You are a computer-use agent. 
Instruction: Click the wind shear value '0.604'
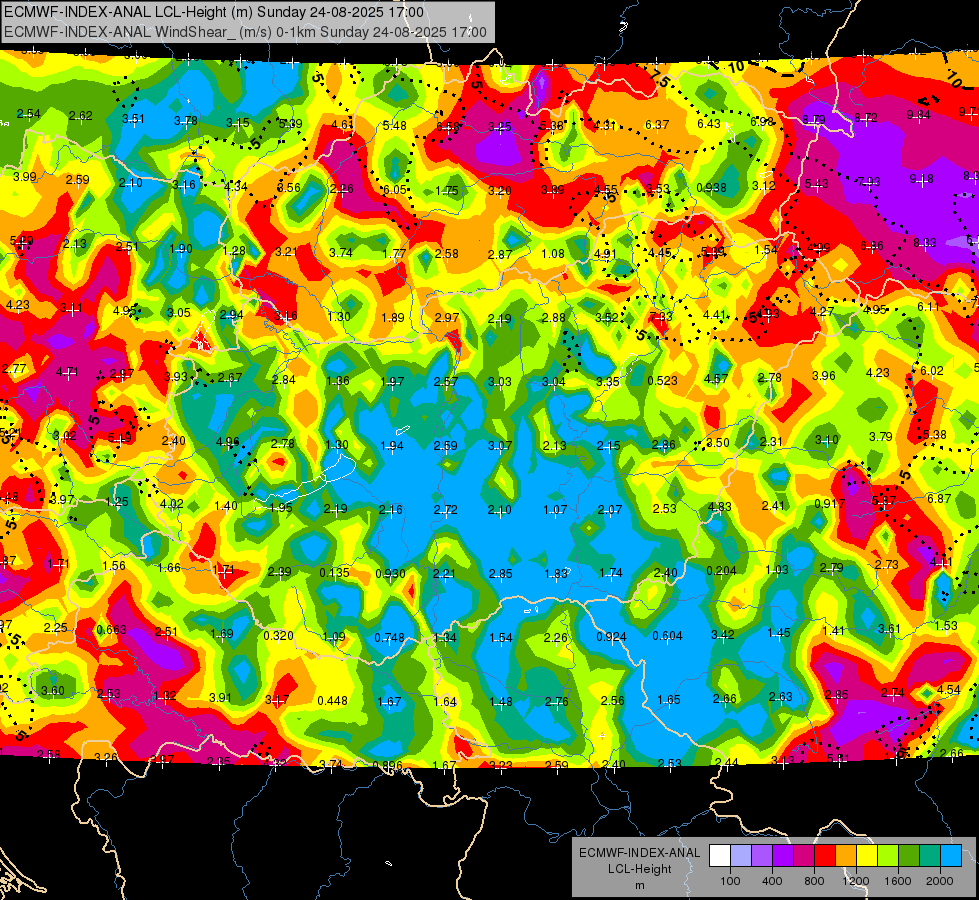pos(667,635)
